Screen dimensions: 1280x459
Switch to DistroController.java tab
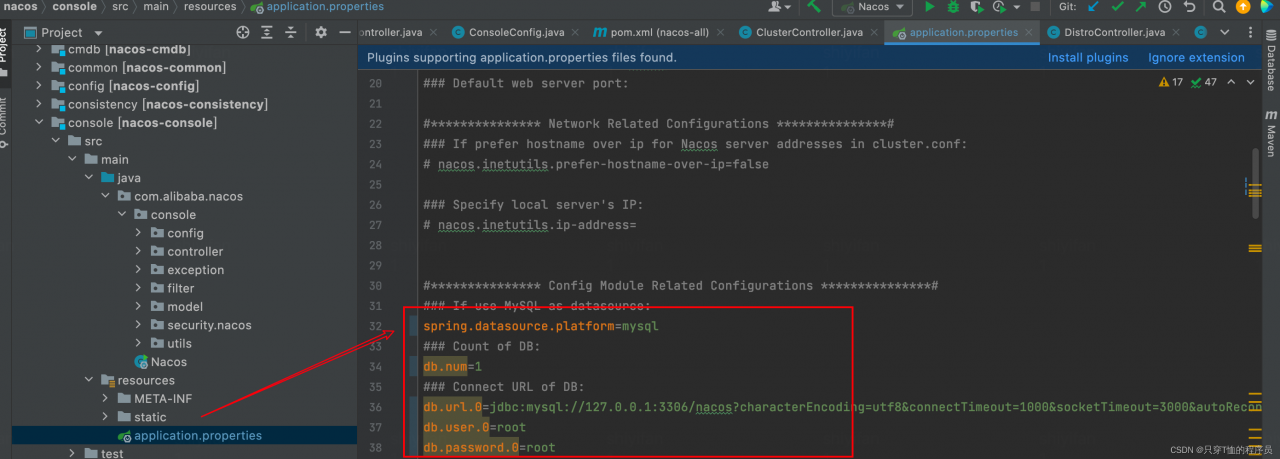coord(1113,33)
